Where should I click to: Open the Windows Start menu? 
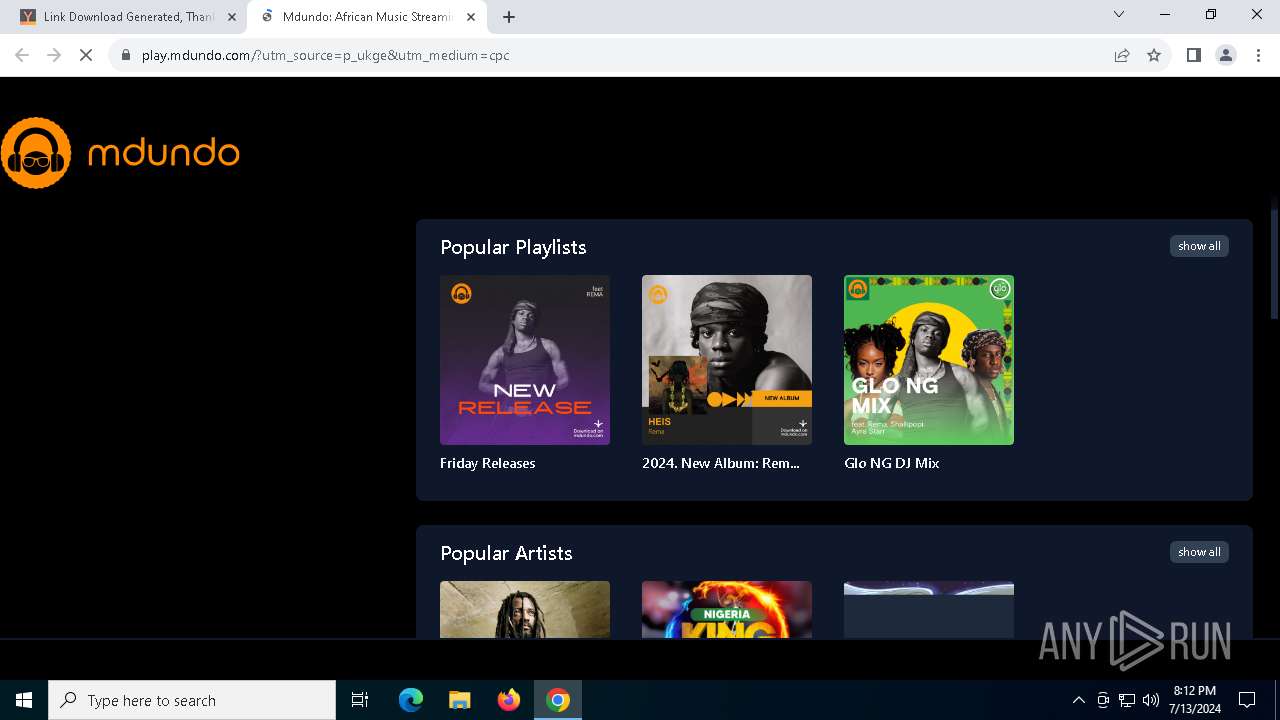[x=24, y=700]
